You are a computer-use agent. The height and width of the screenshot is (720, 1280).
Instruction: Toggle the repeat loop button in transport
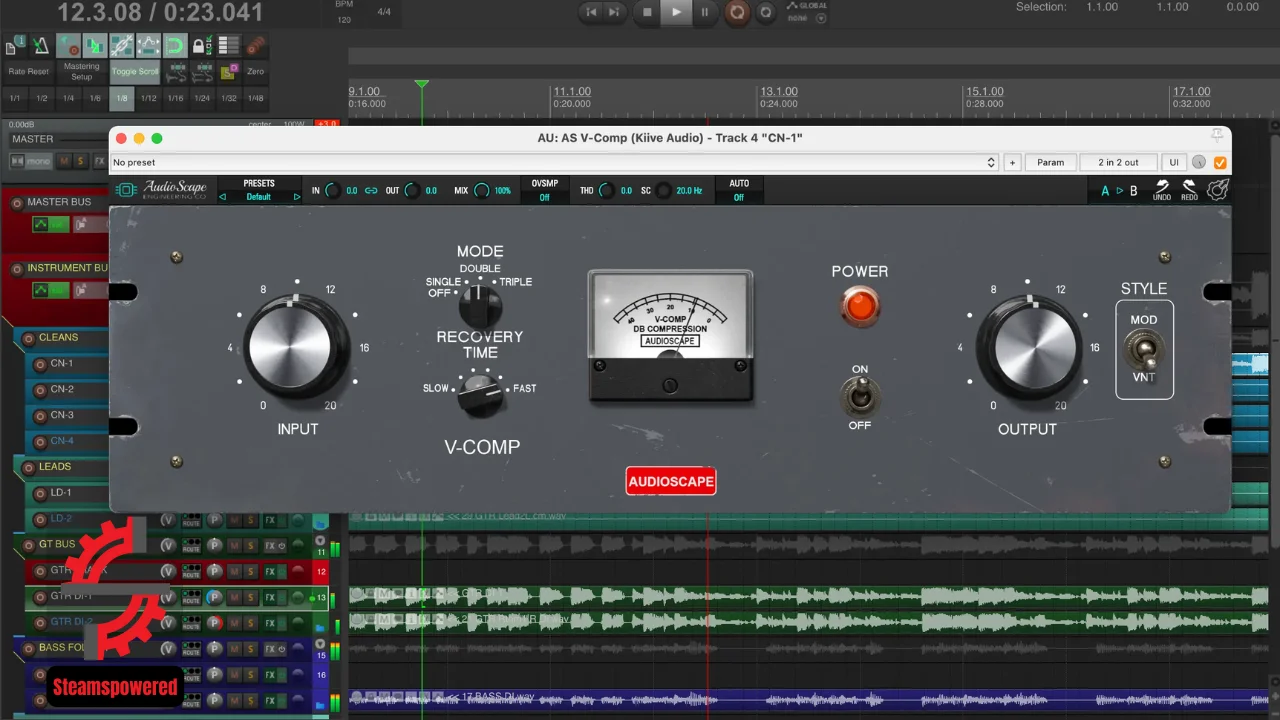click(x=766, y=12)
